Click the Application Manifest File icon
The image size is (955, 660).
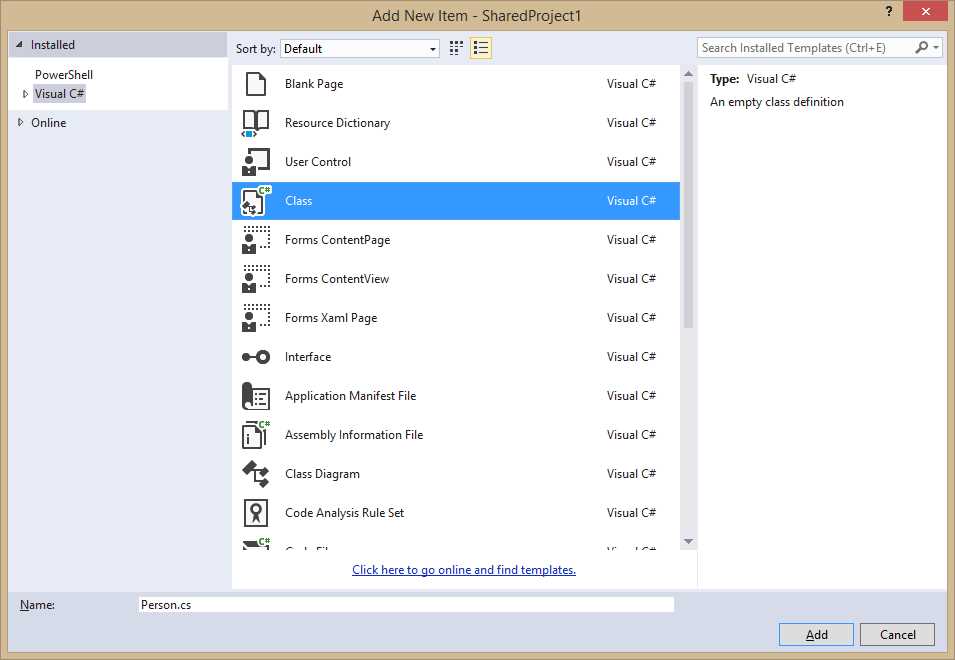coord(256,396)
